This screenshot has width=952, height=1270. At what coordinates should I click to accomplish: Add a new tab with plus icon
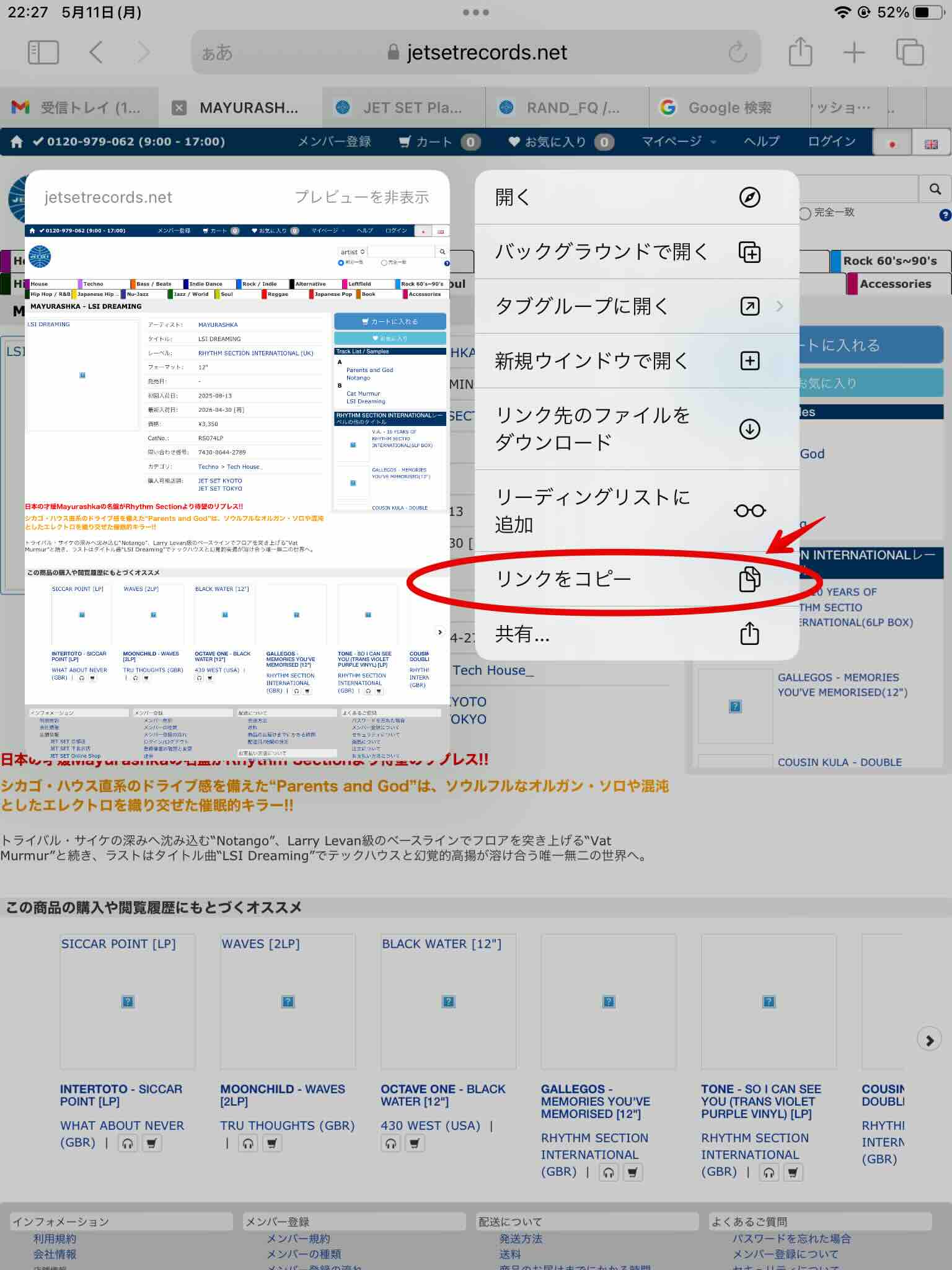(x=854, y=53)
